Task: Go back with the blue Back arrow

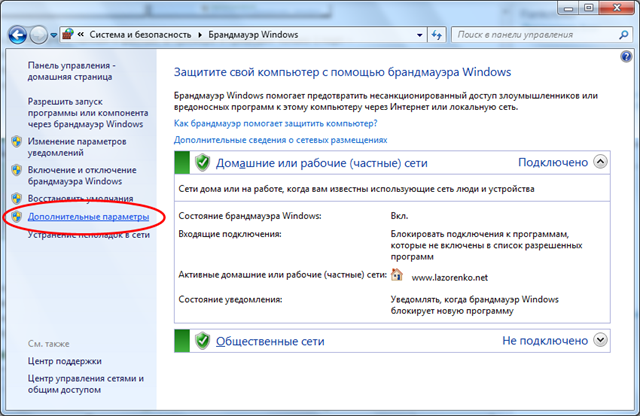Action: 18,35
